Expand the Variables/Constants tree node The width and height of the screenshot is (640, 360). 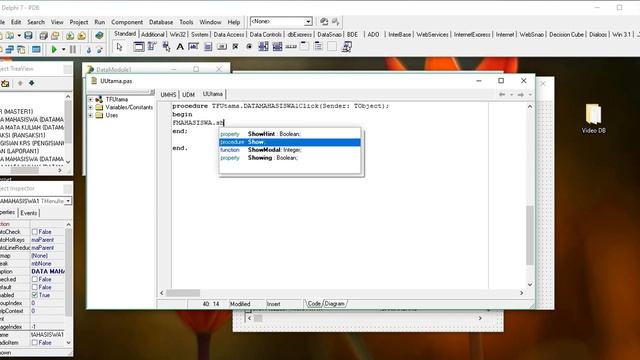click(91, 107)
